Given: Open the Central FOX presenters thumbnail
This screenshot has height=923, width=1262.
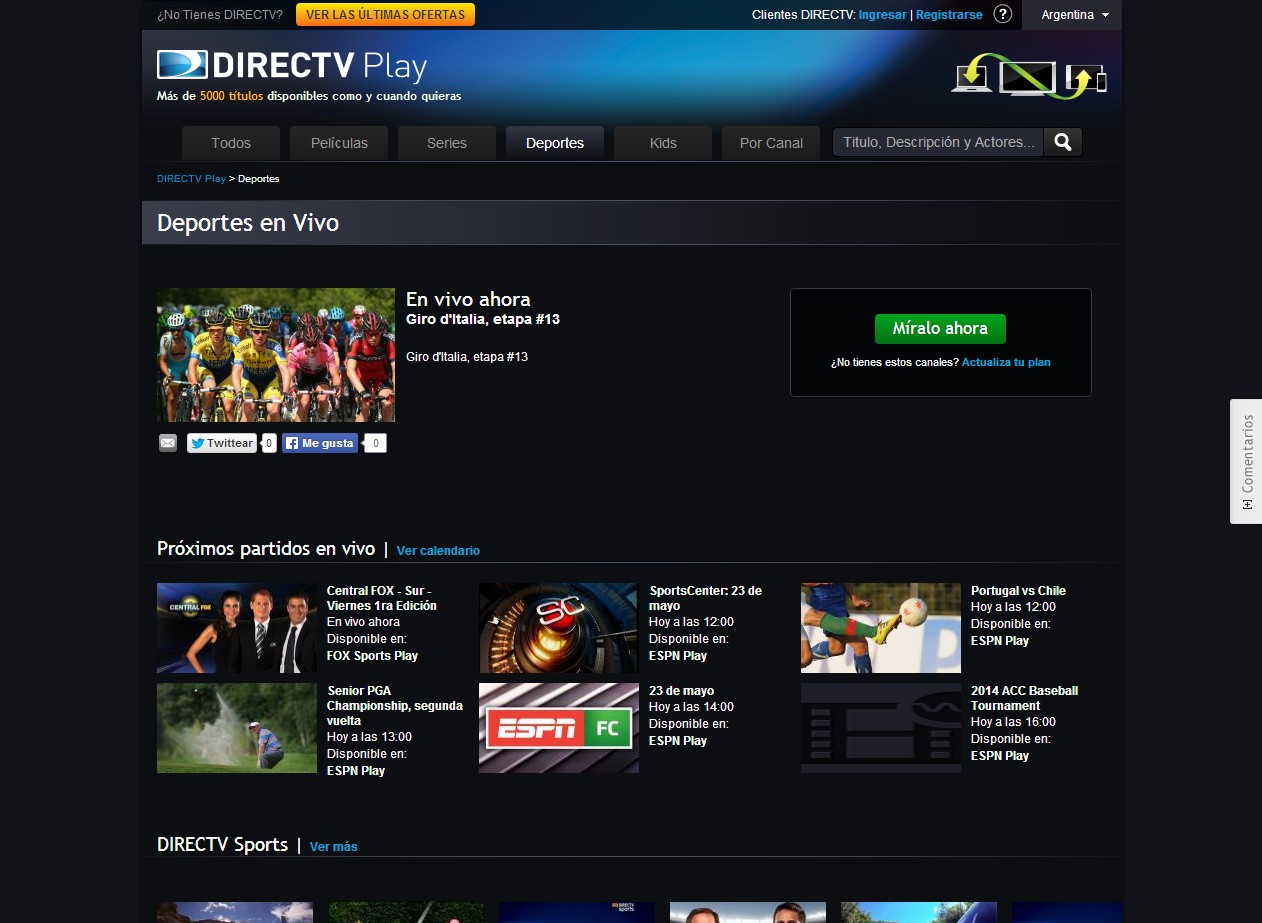Looking at the screenshot, I should [237, 628].
